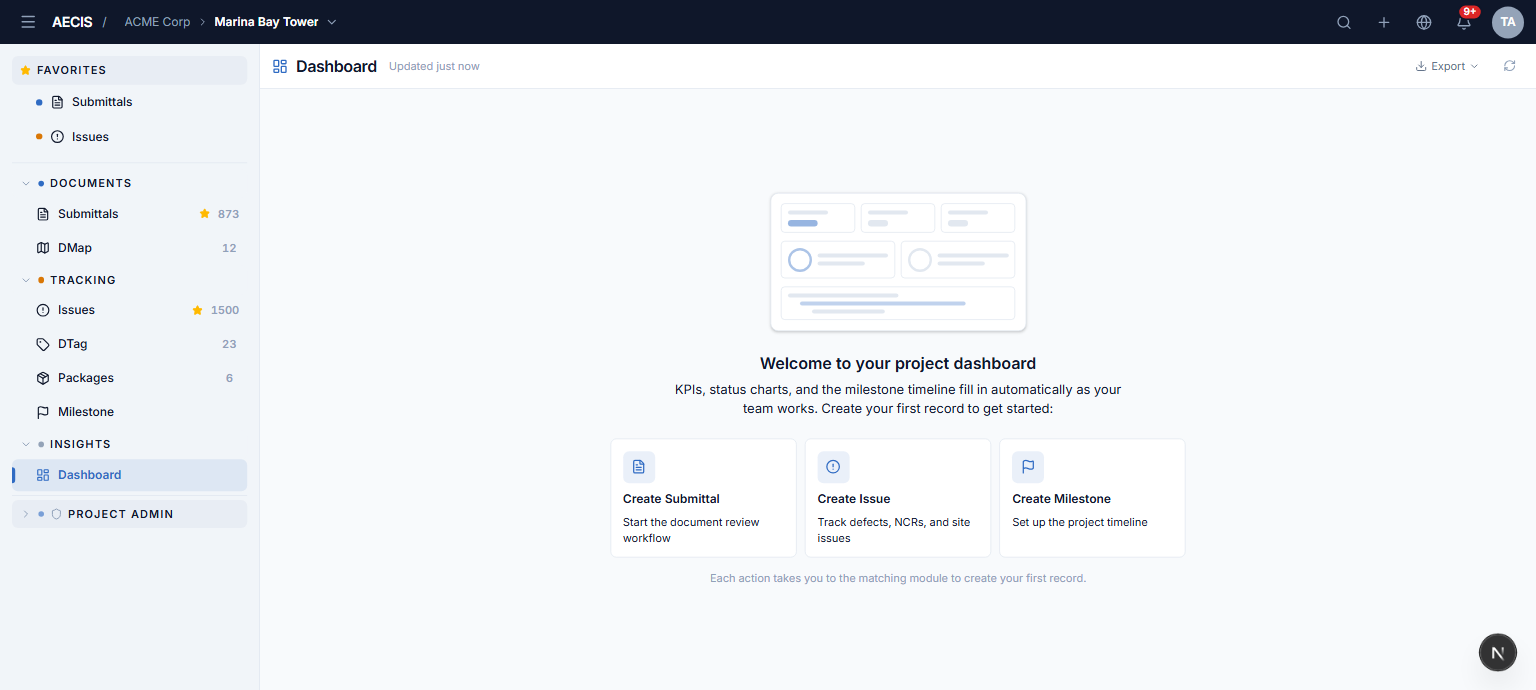Click the plus add icon in header
This screenshot has height=690, width=1536.
(1384, 22)
